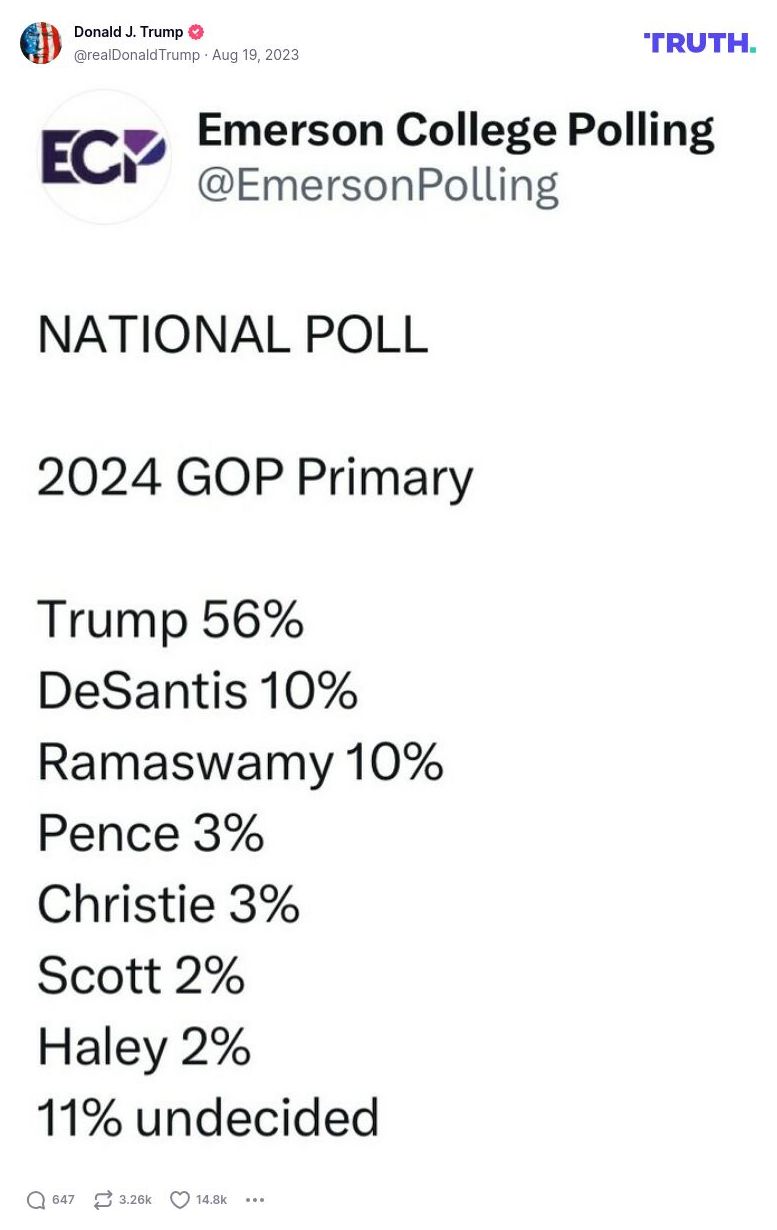The width and height of the screenshot is (777, 1230).
Task: Click the 647 reply count
Action: tap(63, 1200)
